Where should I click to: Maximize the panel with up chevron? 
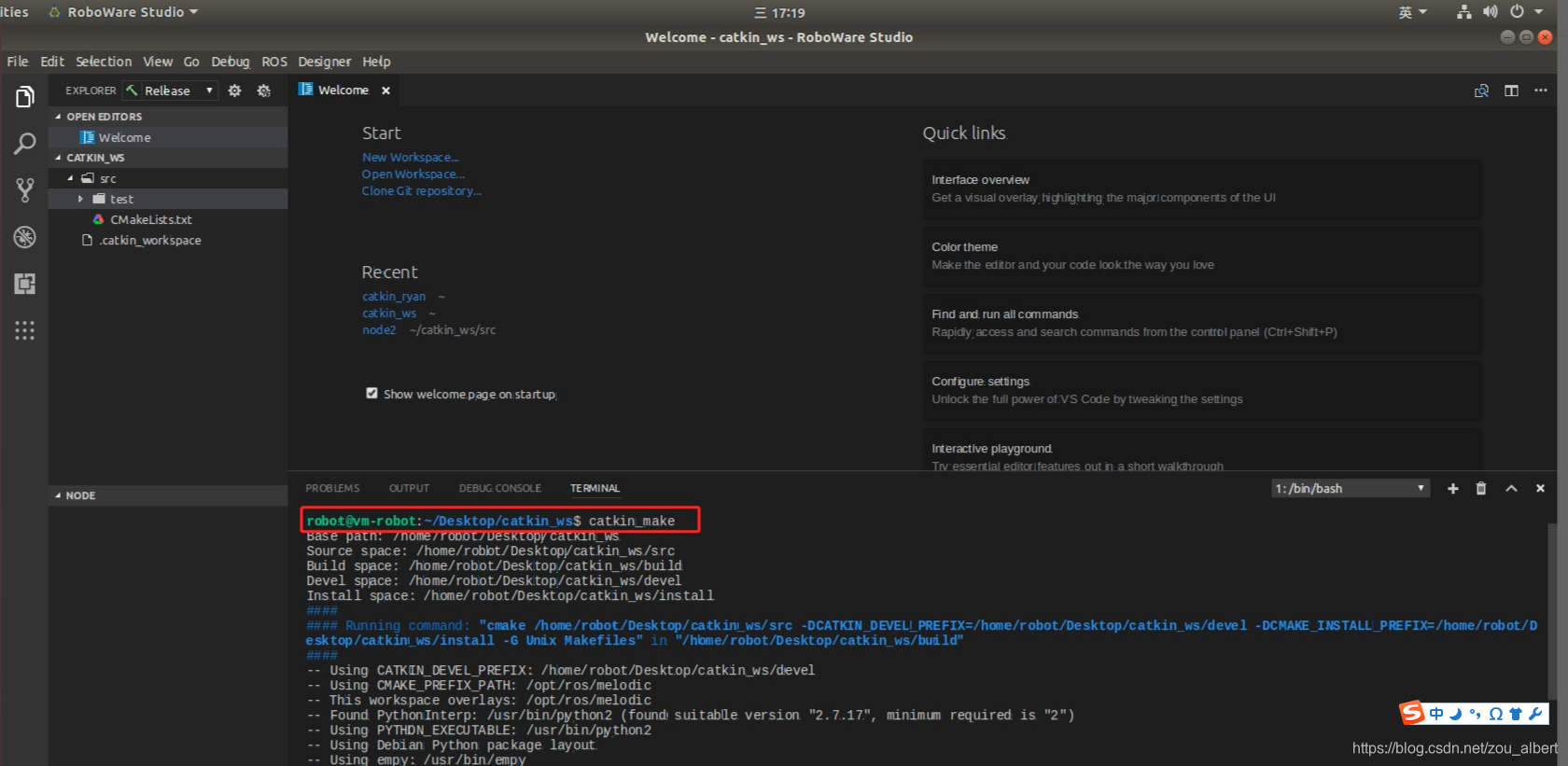pos(1511,488)
